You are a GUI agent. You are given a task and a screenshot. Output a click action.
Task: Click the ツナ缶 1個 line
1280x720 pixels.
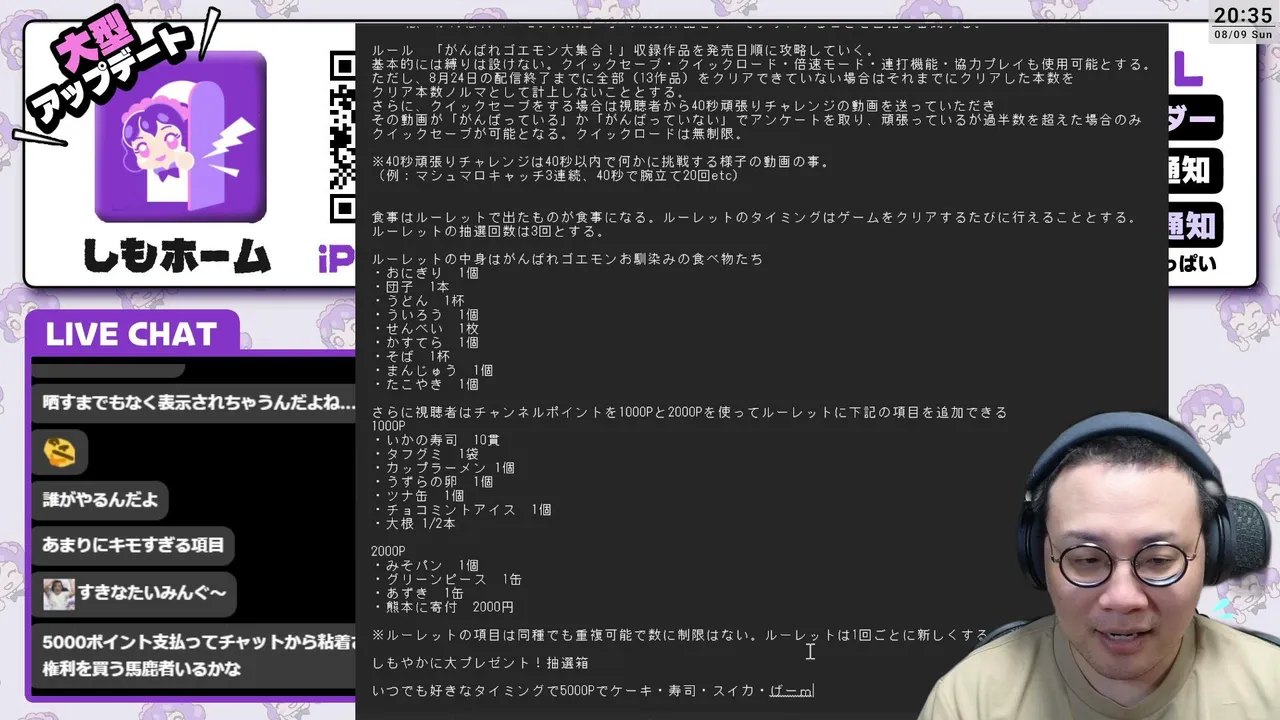418,497
